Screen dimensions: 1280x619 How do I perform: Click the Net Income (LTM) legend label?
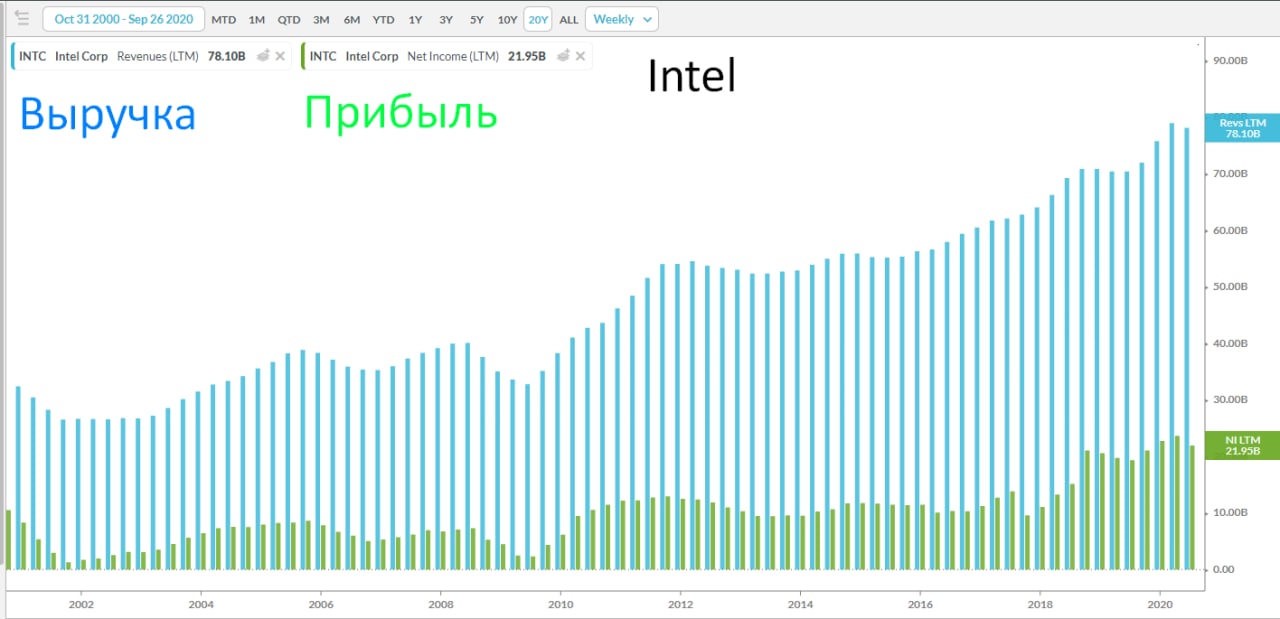pyautogui.click(x=453, y=56)
